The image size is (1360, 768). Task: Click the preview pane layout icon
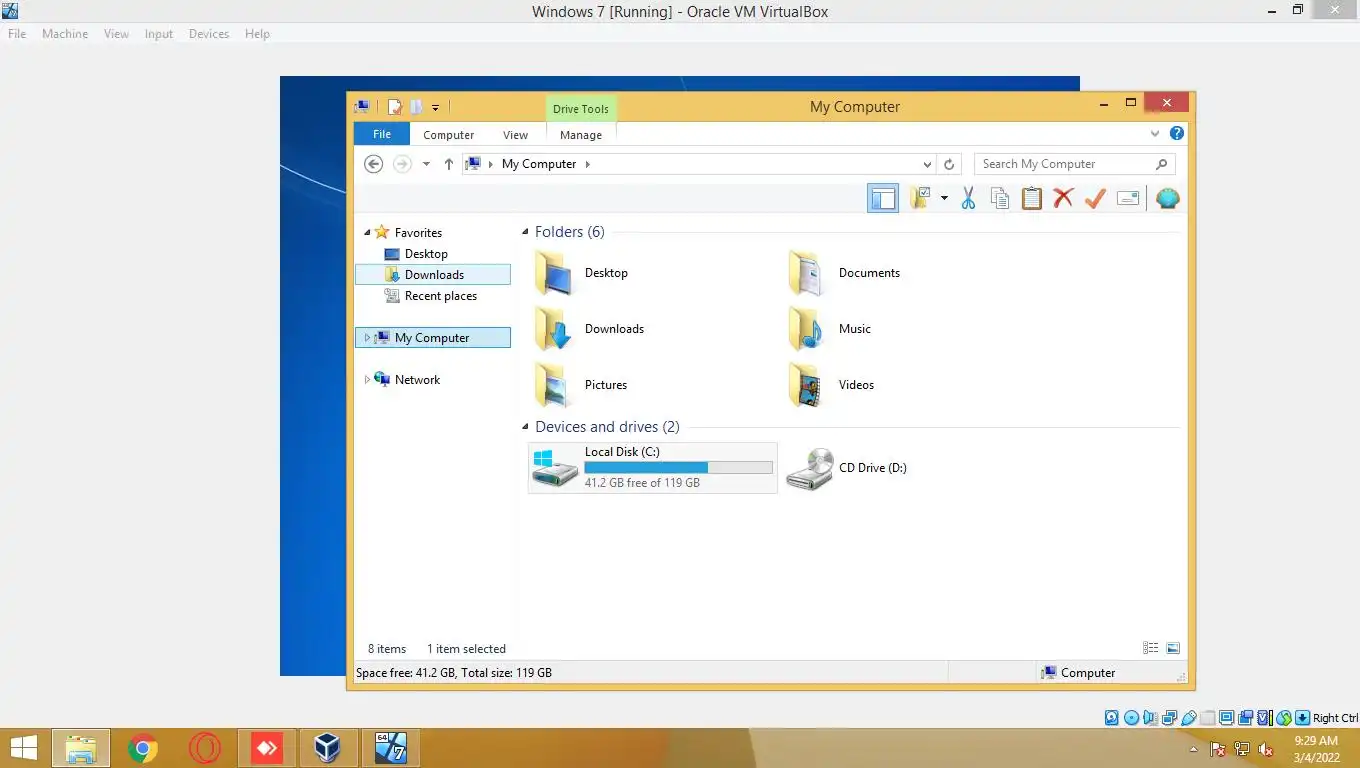pos(883,198)
